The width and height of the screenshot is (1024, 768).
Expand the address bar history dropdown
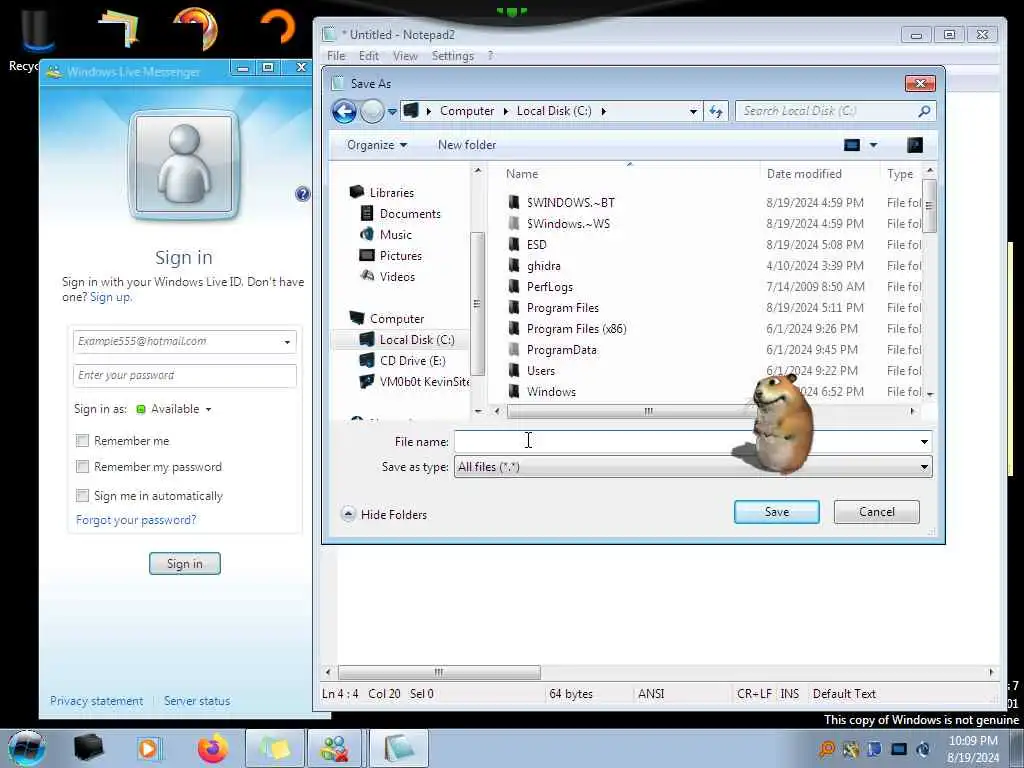pos(694,112)
